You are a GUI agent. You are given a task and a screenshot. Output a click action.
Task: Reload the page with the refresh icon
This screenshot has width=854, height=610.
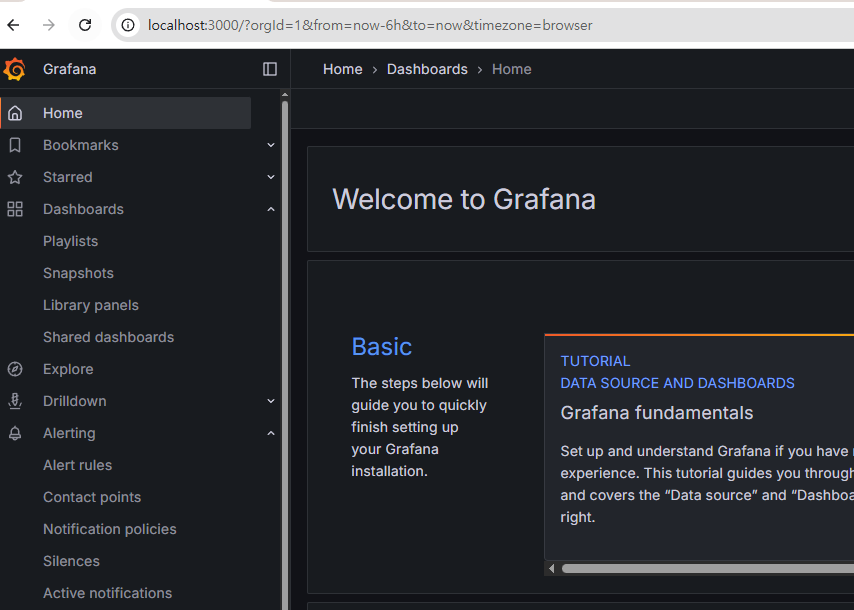point(85,25)
